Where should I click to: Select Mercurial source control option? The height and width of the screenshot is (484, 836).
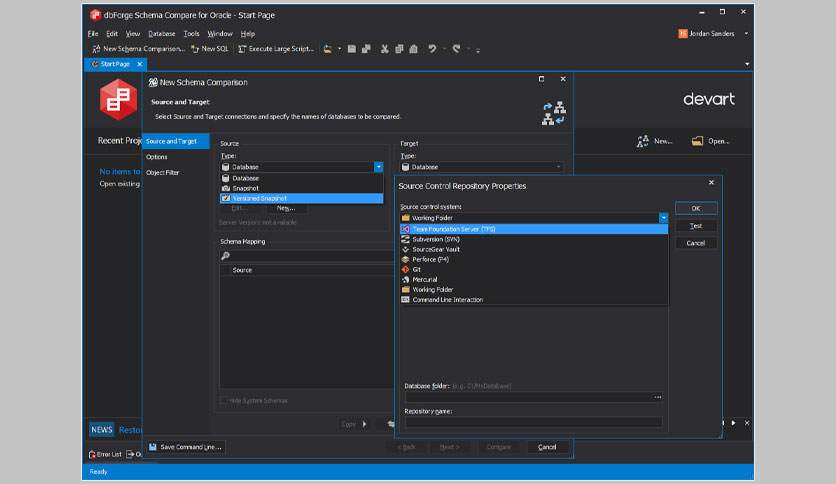pyautogui.click(x=534, y=279)
